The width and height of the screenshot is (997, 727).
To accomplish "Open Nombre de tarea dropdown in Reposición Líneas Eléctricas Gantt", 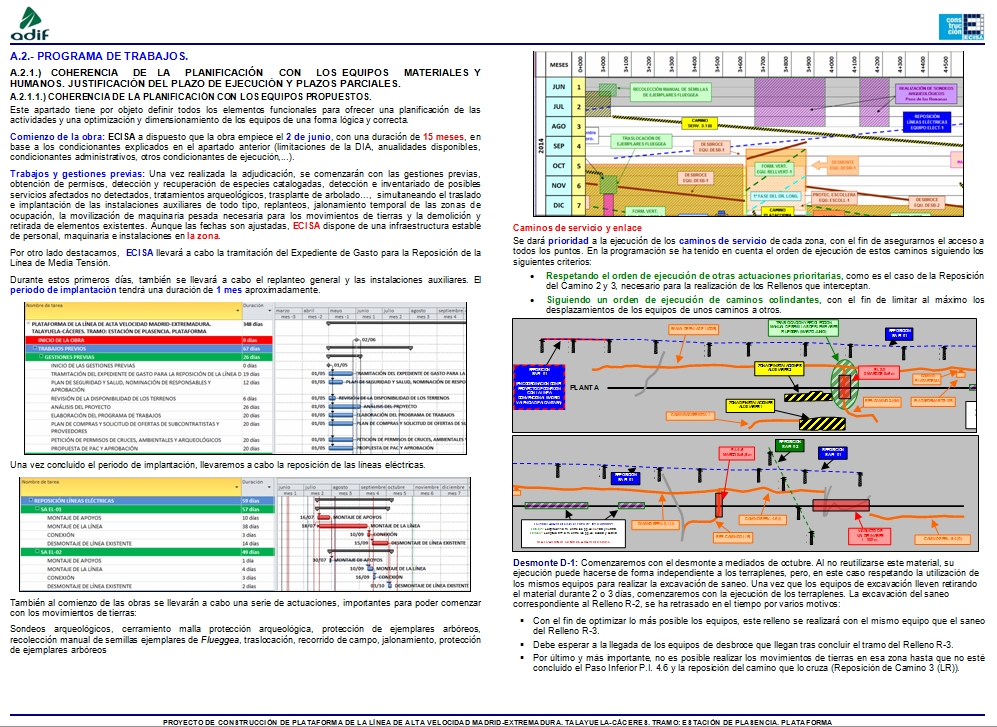I will point(237,487).
